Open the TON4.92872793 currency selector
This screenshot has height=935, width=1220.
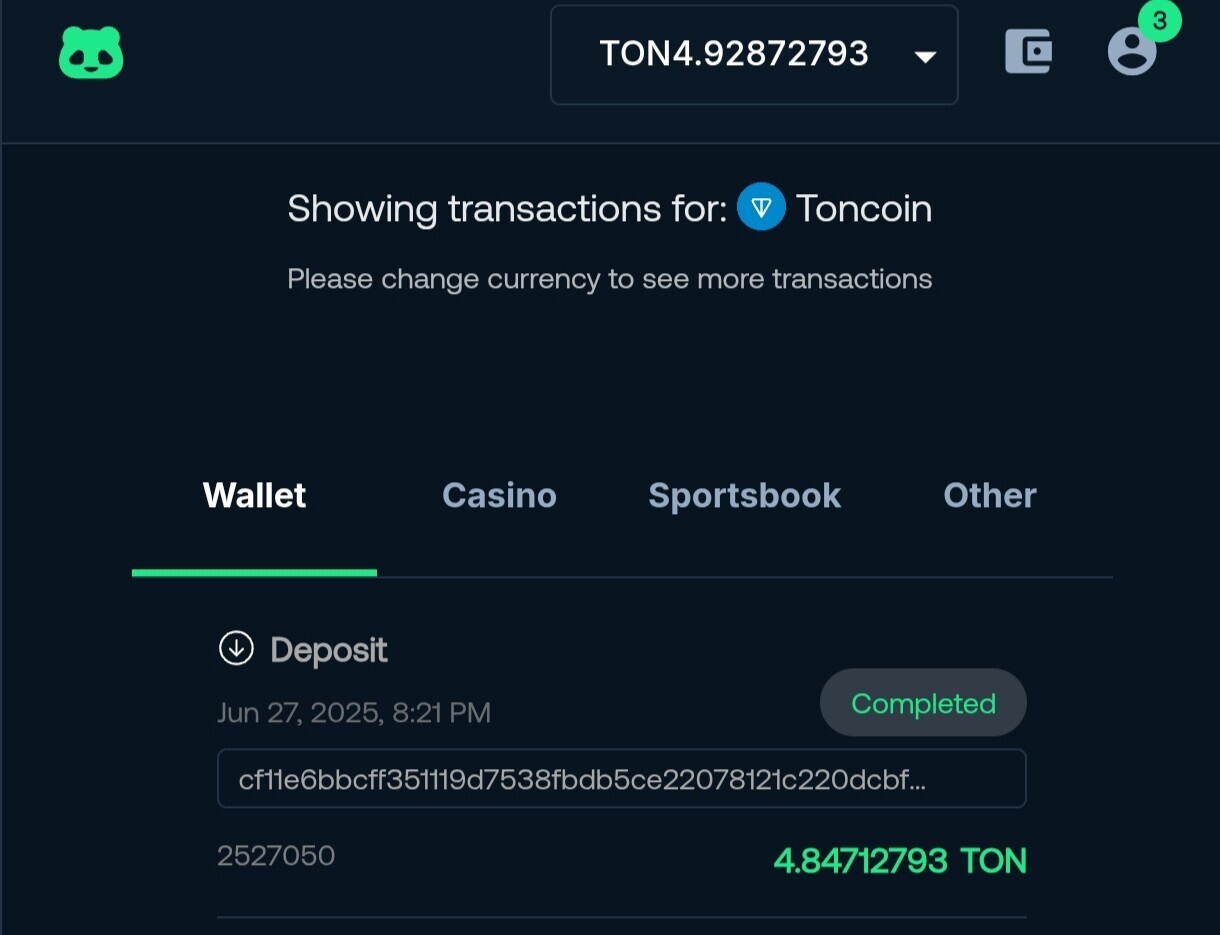(754, 55)
